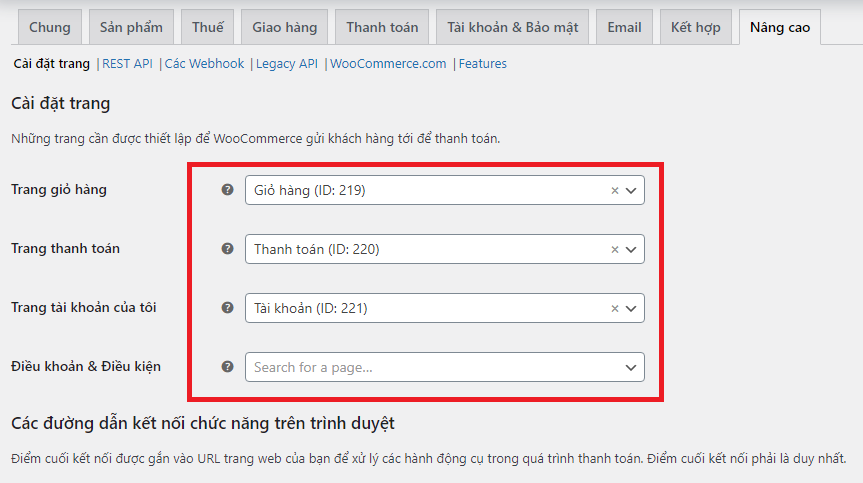The width and height of the screenshot is (863, 483).
Task: Select the Tài khoản & Bảo mật tab
Action: (x=513, y=27)
